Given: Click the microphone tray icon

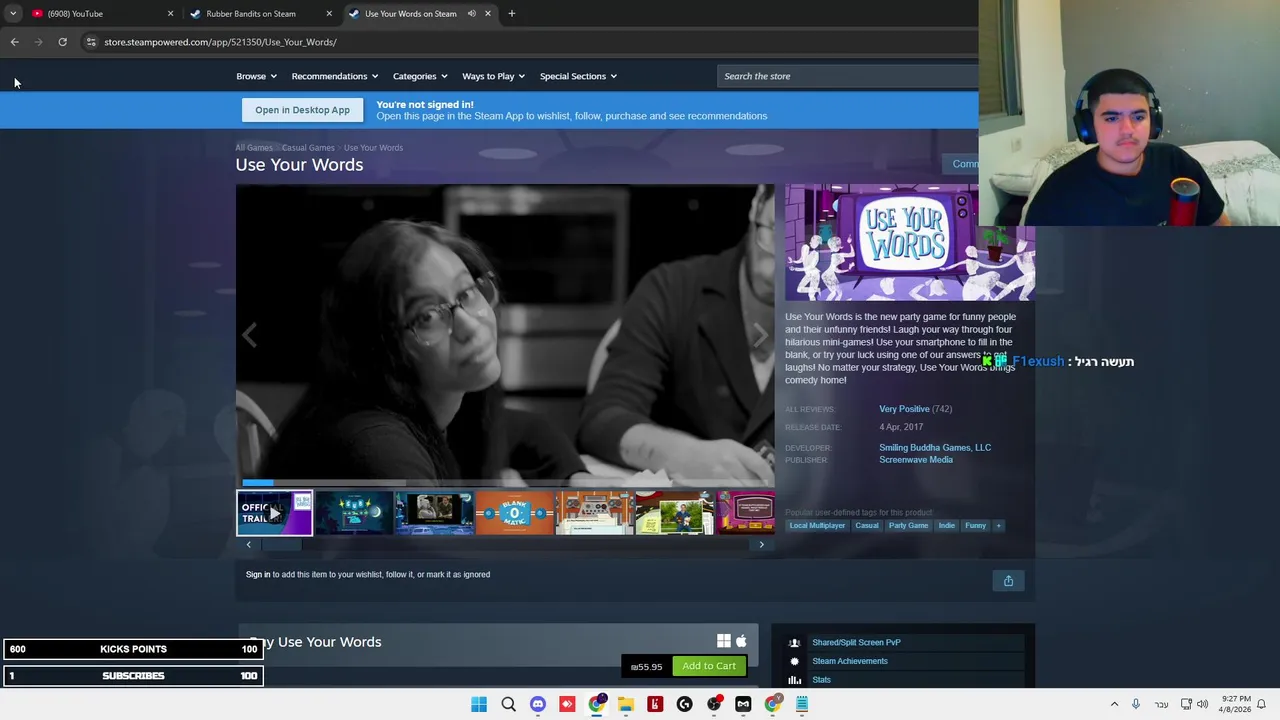Looking at the screenshot, I should click(x=1136, y=705).
